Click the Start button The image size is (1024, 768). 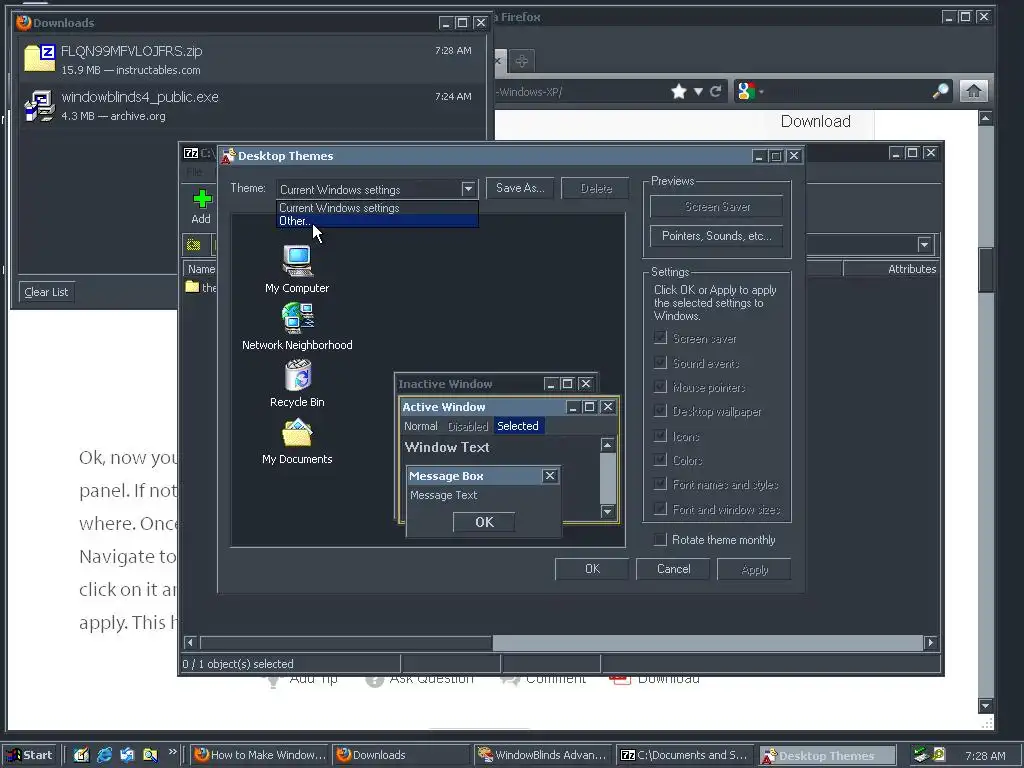29,755
